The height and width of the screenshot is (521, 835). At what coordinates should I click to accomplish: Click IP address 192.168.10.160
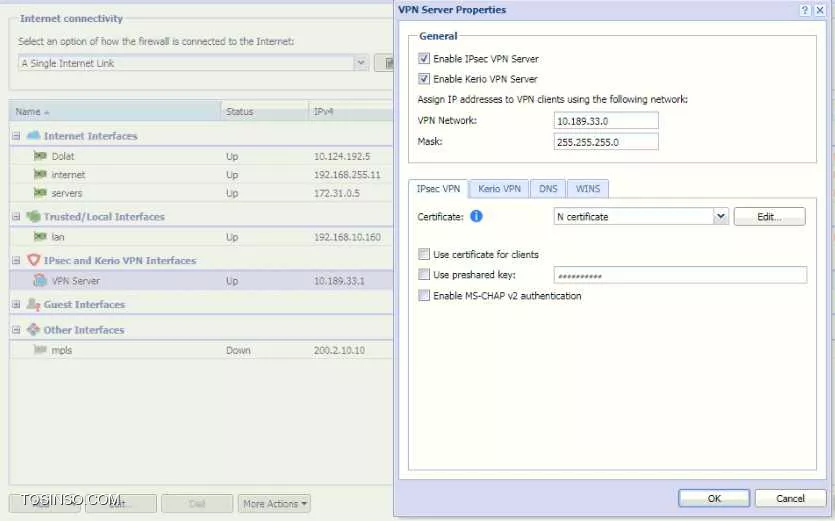click(x=347, y=237)
